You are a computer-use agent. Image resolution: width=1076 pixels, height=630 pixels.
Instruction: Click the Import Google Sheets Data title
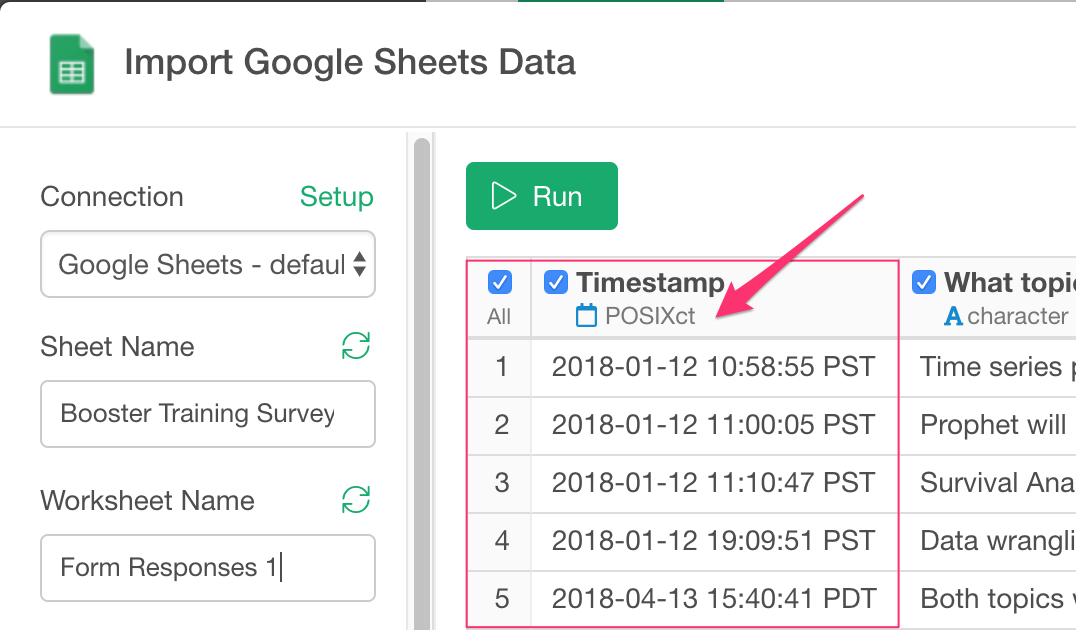tap(350, 62)
